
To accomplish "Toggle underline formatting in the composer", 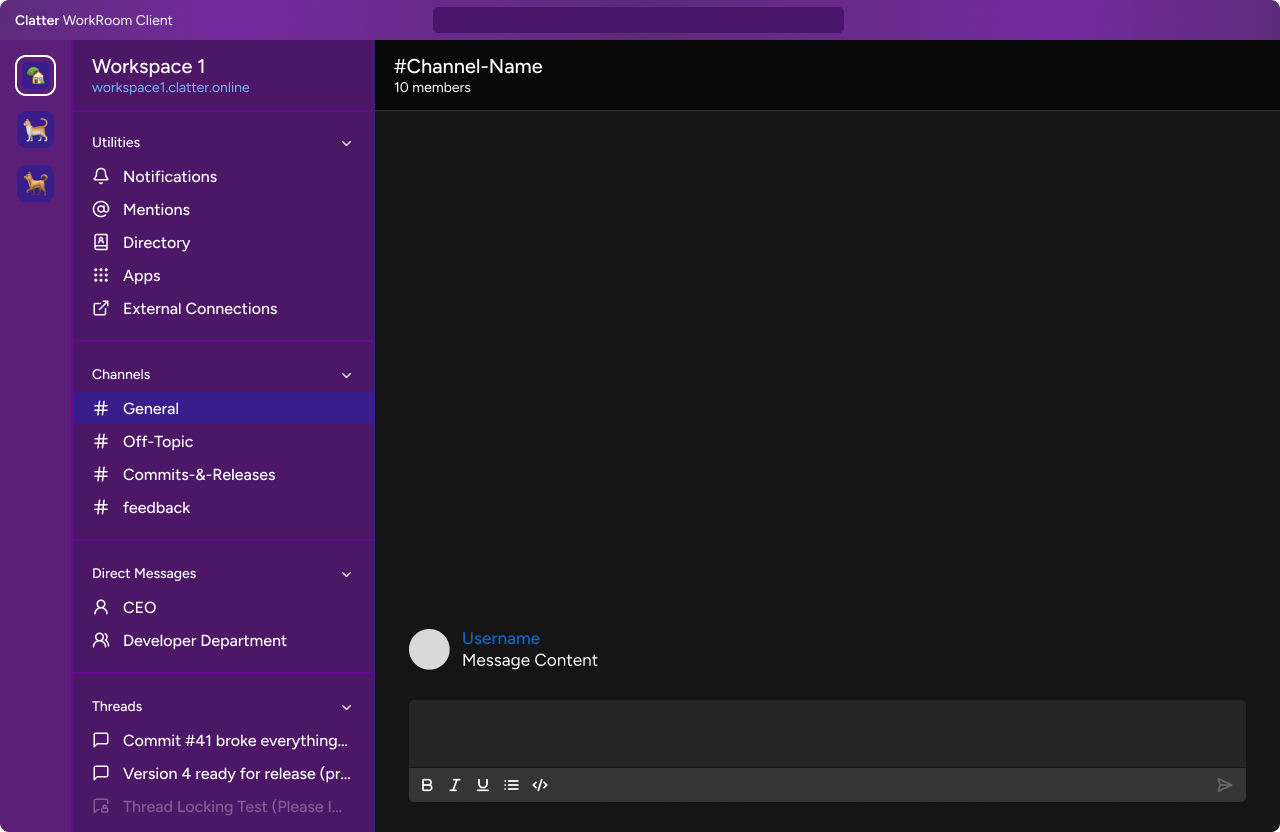I will point(483,785).
